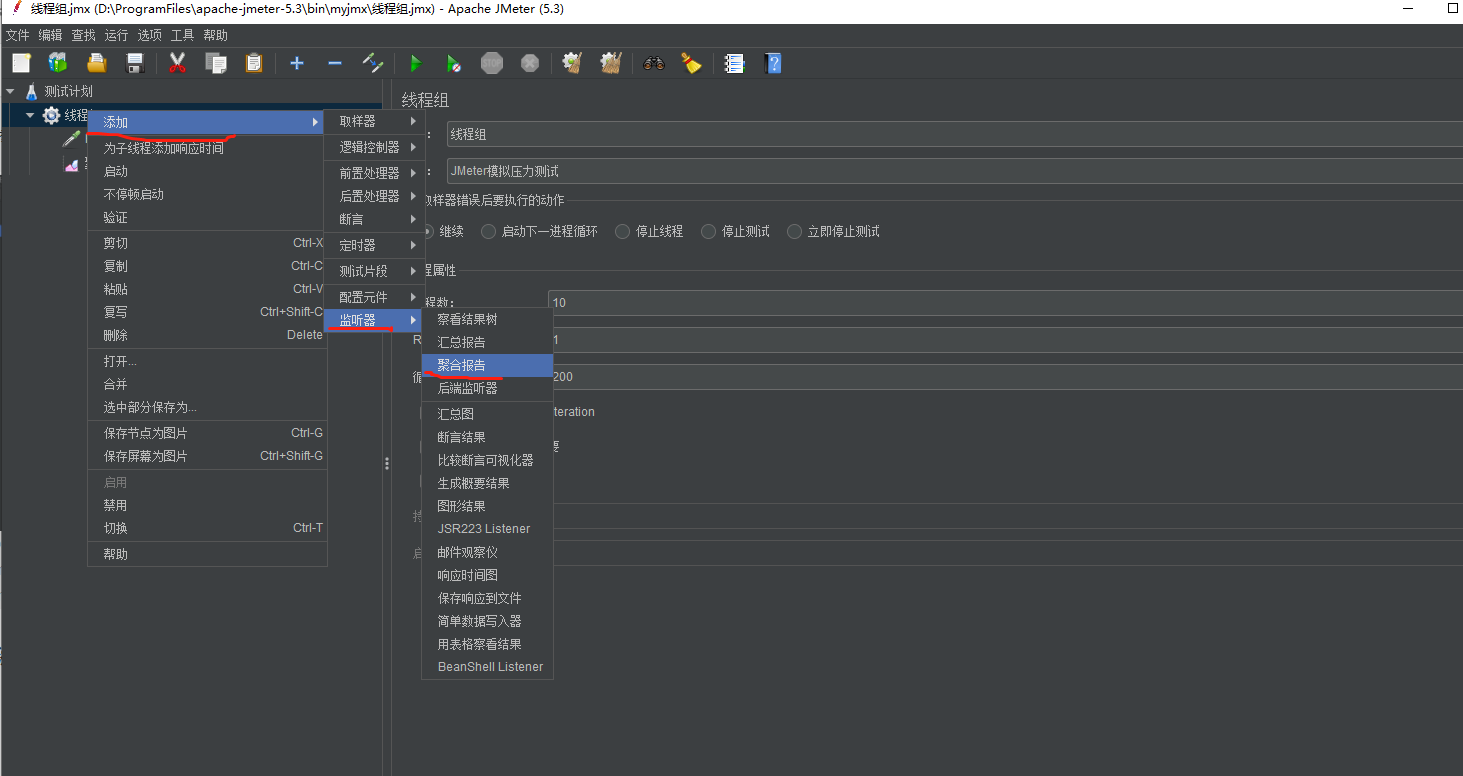Open 断言 submenu
The width and height of the screenshot is (1463, 776).
375,219
